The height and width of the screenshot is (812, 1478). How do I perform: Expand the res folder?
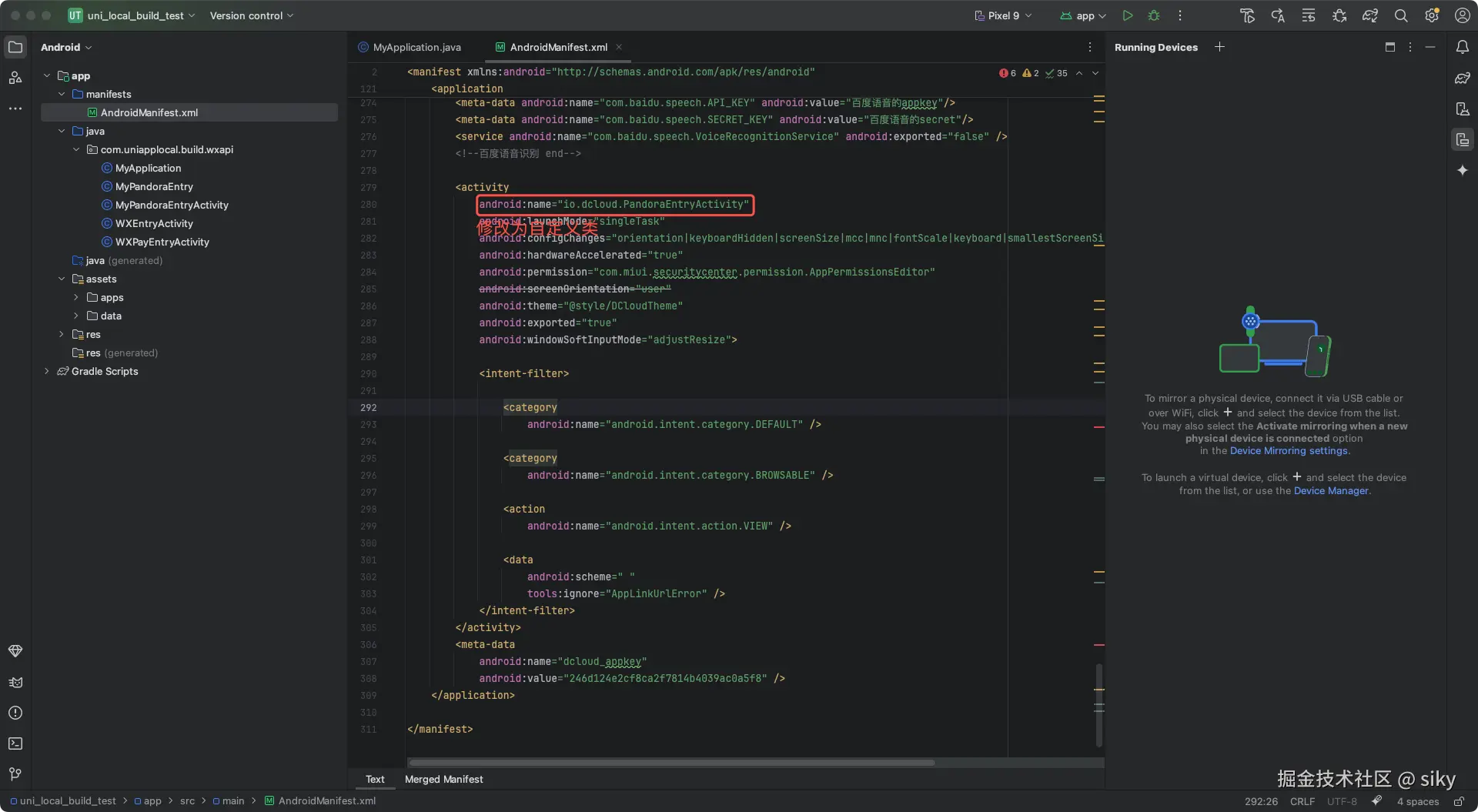coord(62,334)
